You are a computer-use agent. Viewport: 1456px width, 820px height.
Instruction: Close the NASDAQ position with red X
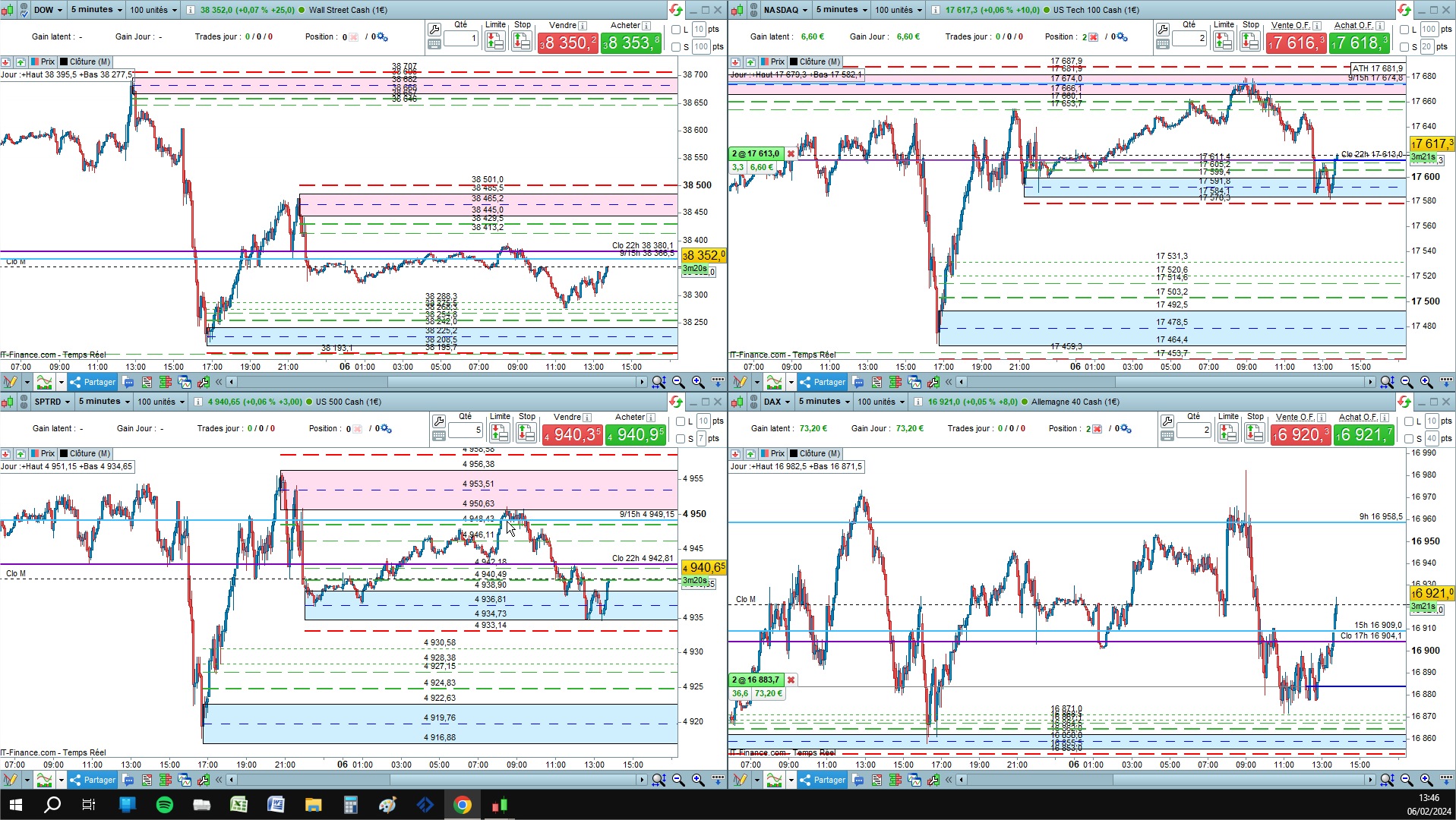click(791, 153)
